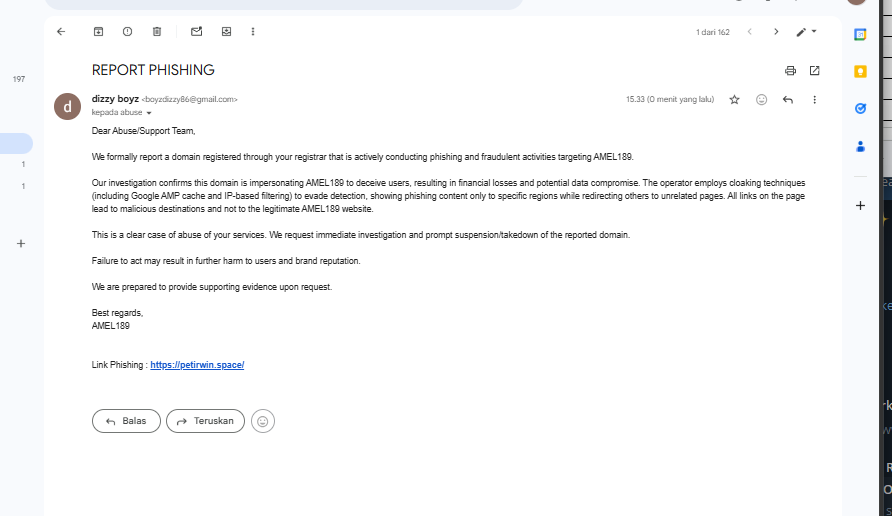Click the reply arrow beside the timestamp
The width and height of the screenshot is (892, 516).
point(788,100)
